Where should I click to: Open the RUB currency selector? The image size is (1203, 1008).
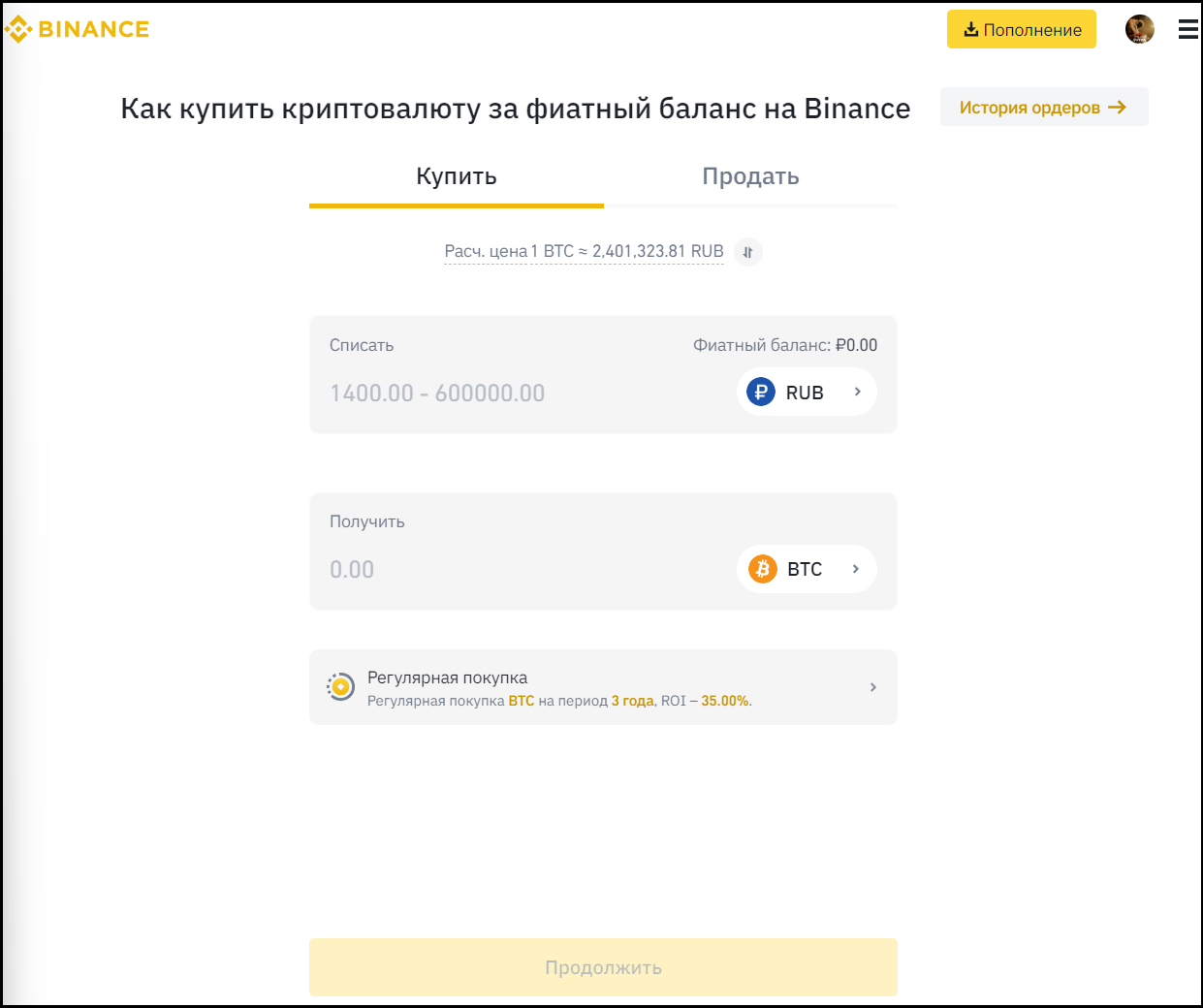click(x=807, y=392)
